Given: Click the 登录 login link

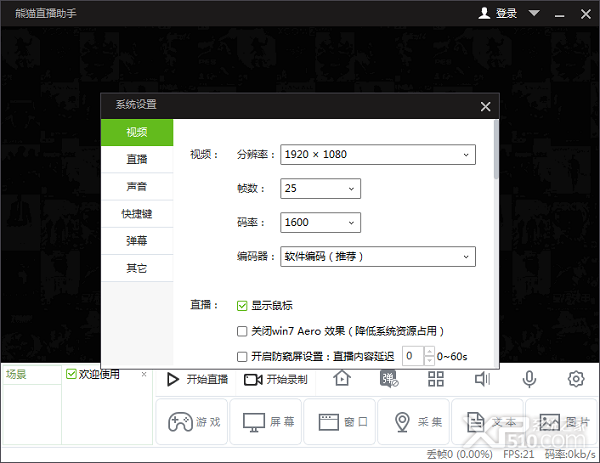Looking at the screenshot, I should click(506, 13).
